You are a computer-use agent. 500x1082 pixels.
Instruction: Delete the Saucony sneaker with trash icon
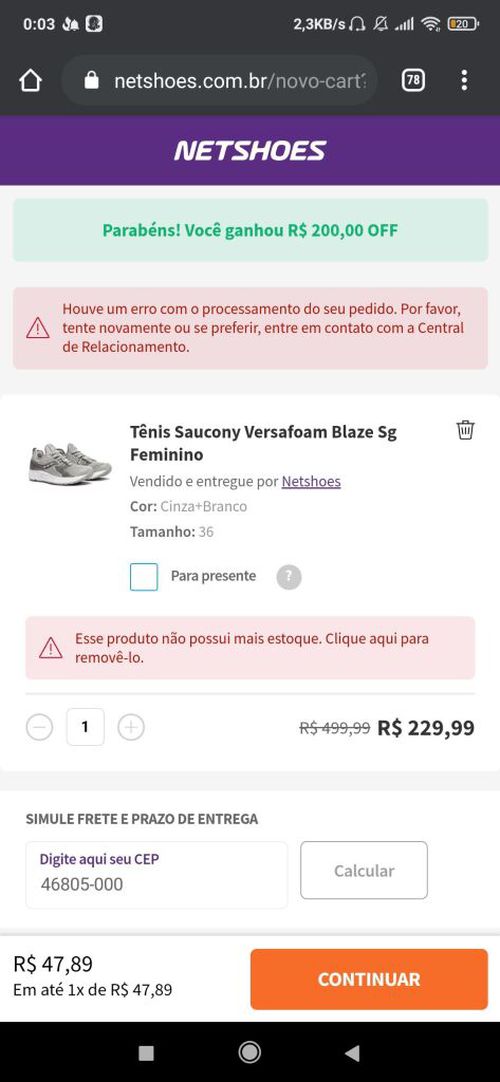click(x=466, y=430)
